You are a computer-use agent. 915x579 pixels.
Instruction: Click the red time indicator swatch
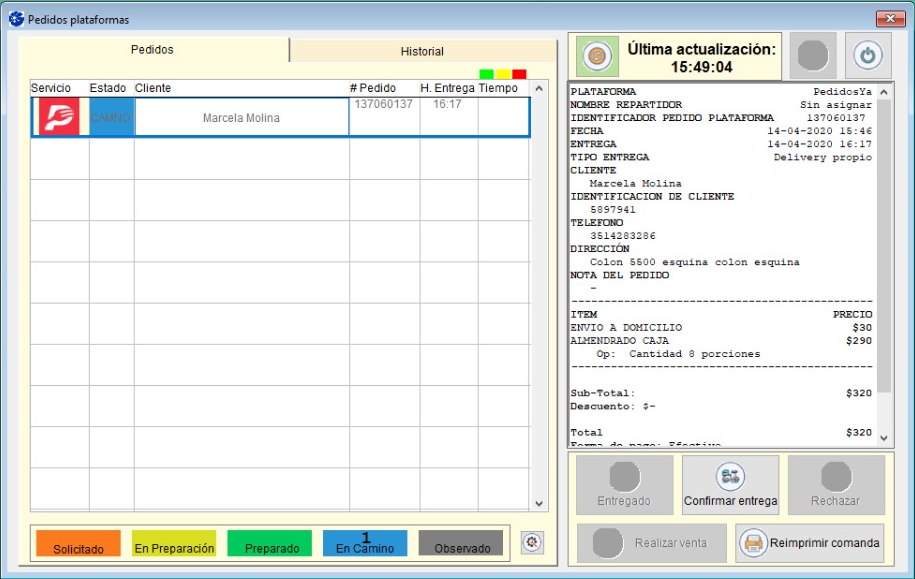(519, 74)
